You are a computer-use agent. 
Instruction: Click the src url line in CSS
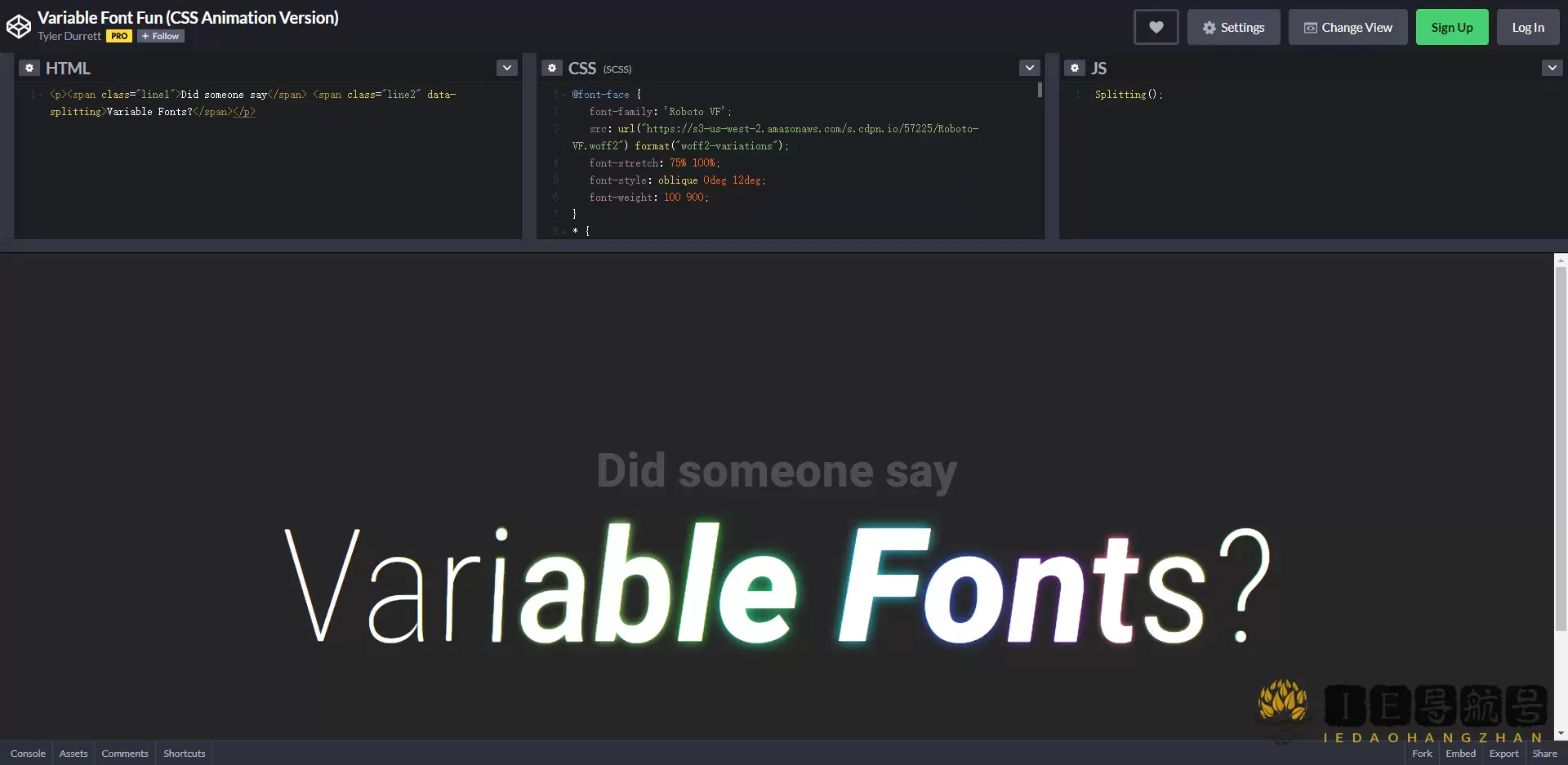(775, 137)
